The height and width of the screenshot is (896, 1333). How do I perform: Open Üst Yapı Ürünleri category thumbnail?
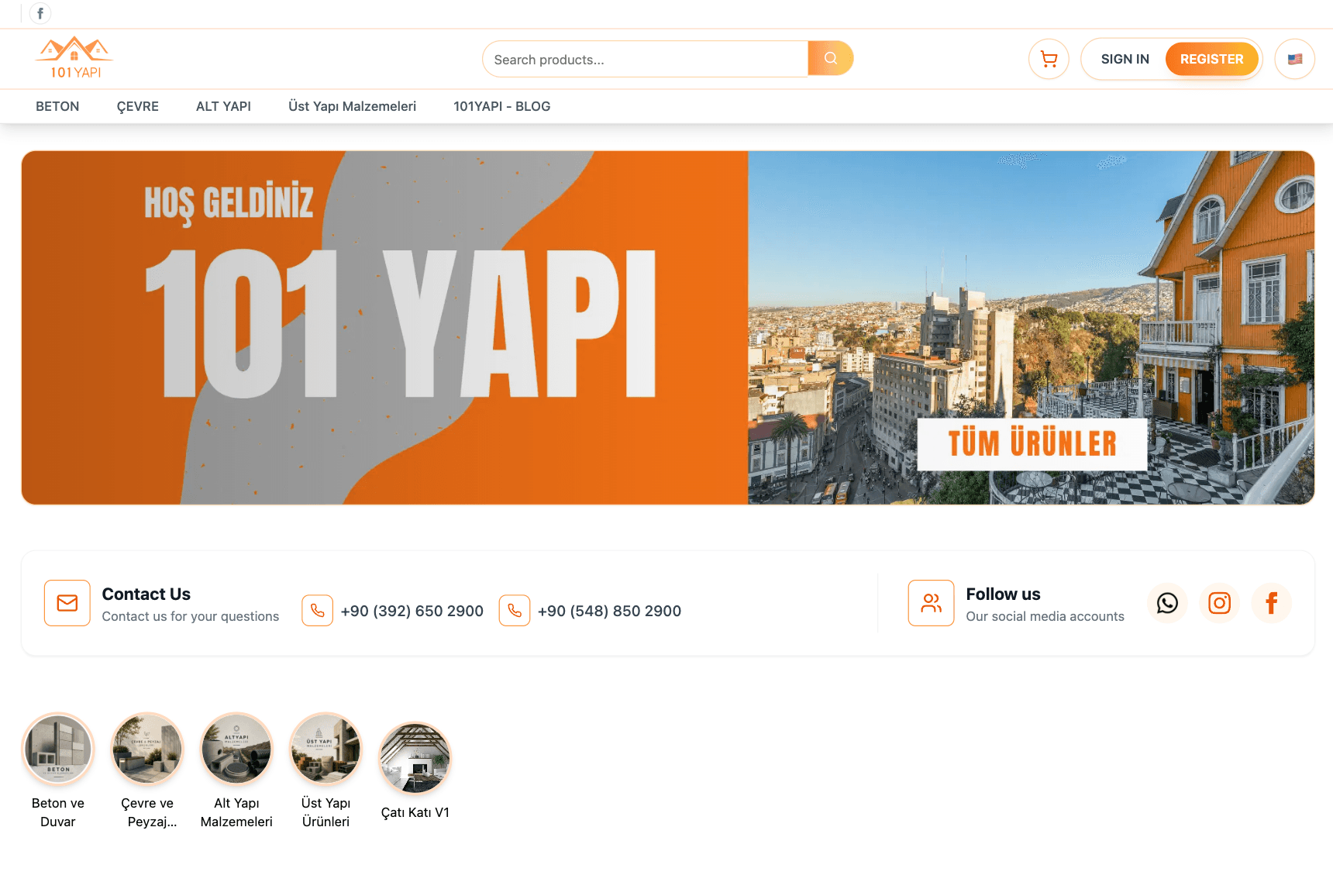325,749
